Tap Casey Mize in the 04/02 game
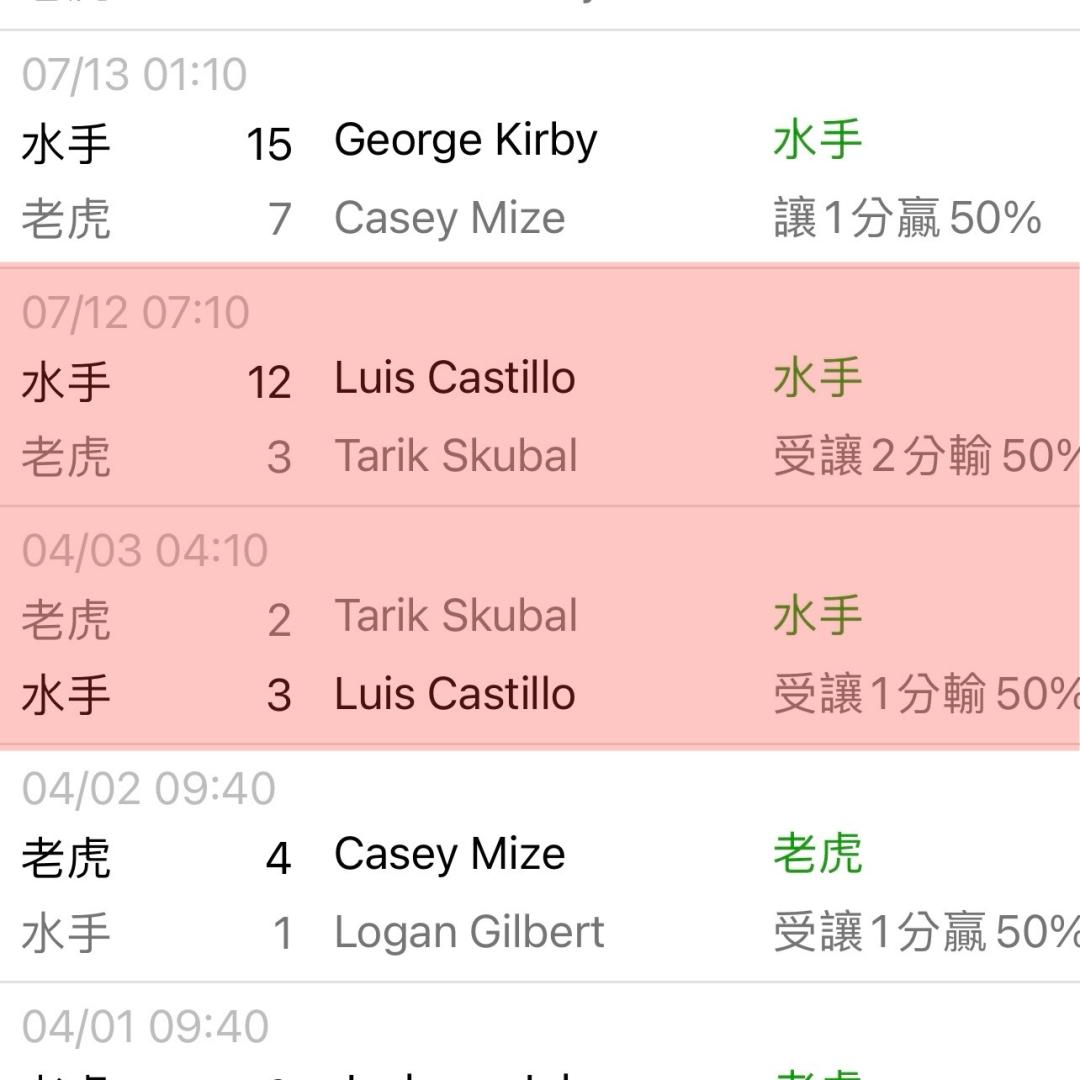The width and height of the screenshot is (1080, 1080). [449, 855]
